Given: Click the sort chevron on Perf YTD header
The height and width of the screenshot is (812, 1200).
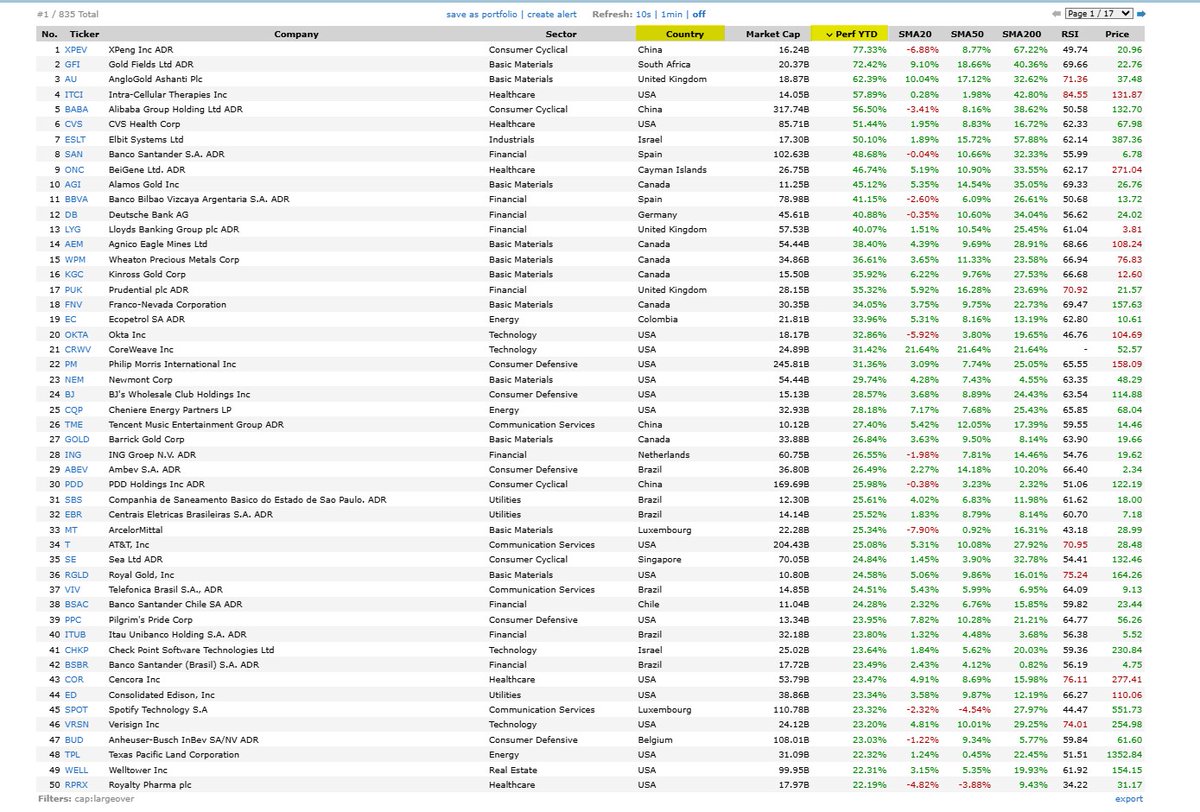Looking at the screenshot, I should point(829,34).
